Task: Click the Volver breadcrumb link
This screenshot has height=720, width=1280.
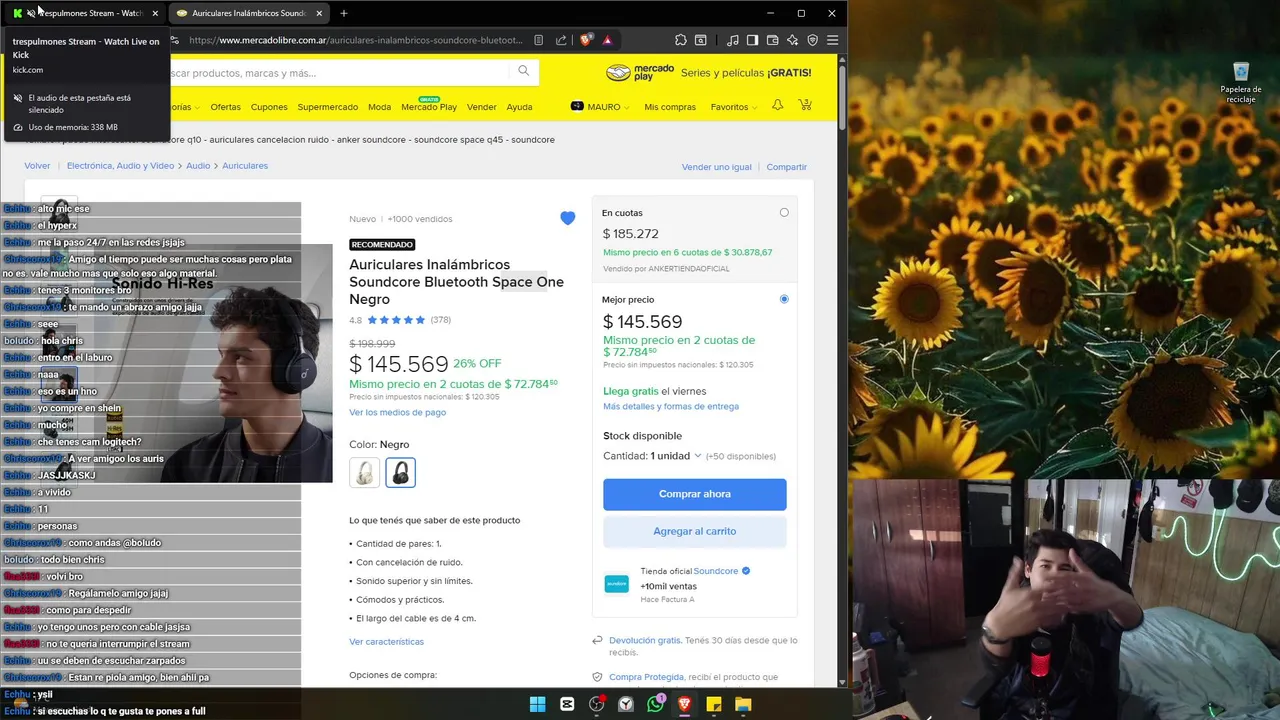Action: coord(37,166)
